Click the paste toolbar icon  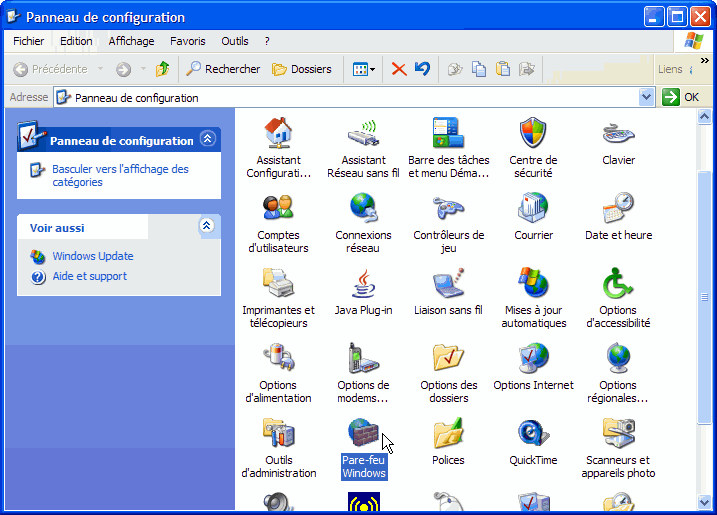[x=503, y=69]
